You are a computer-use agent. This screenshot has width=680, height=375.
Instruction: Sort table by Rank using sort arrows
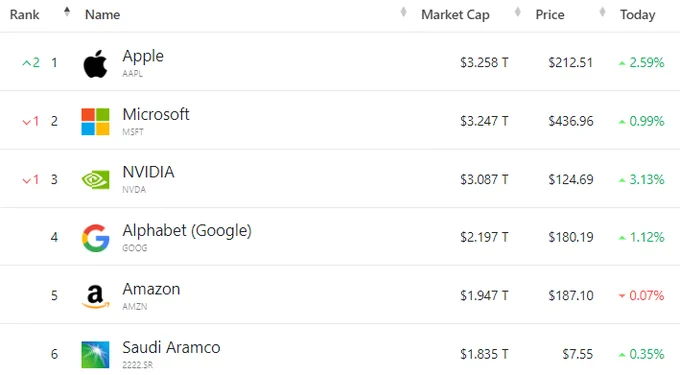(67, 12)
